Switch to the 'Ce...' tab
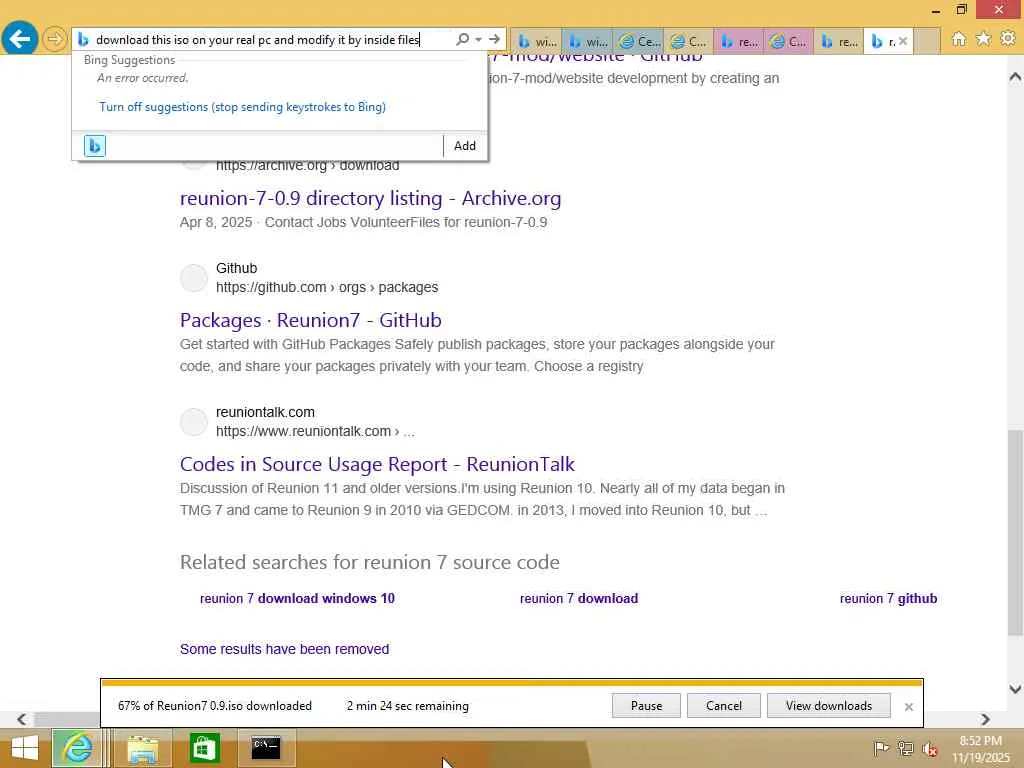 (638, 41)
